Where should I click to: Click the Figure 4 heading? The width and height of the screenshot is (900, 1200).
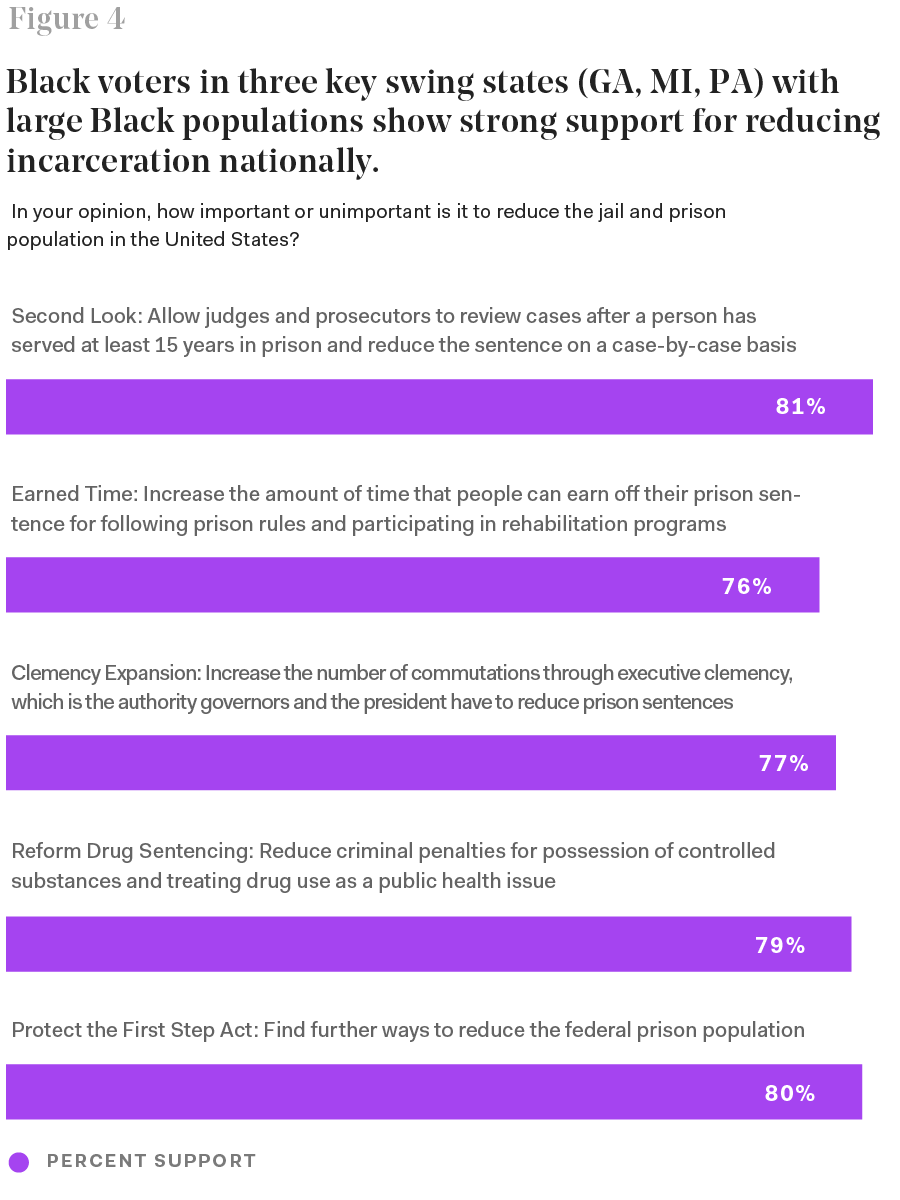pos(67,20)
